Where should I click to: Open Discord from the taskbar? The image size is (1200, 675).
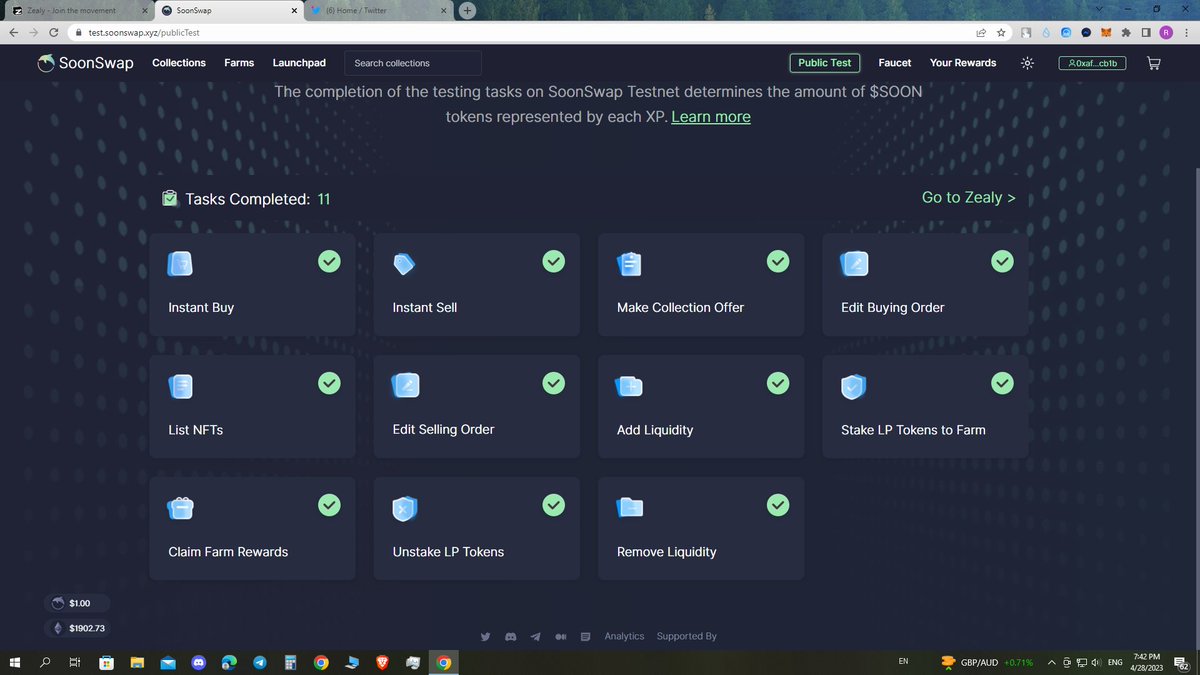tap(198, 662)
